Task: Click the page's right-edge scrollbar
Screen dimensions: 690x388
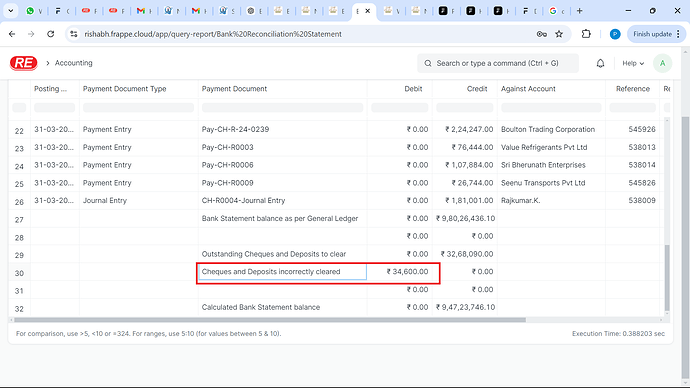Action: [685, 246]
